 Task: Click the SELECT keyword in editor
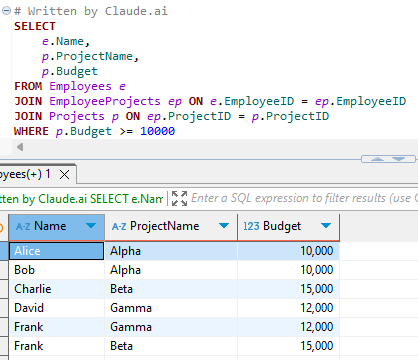35,26
